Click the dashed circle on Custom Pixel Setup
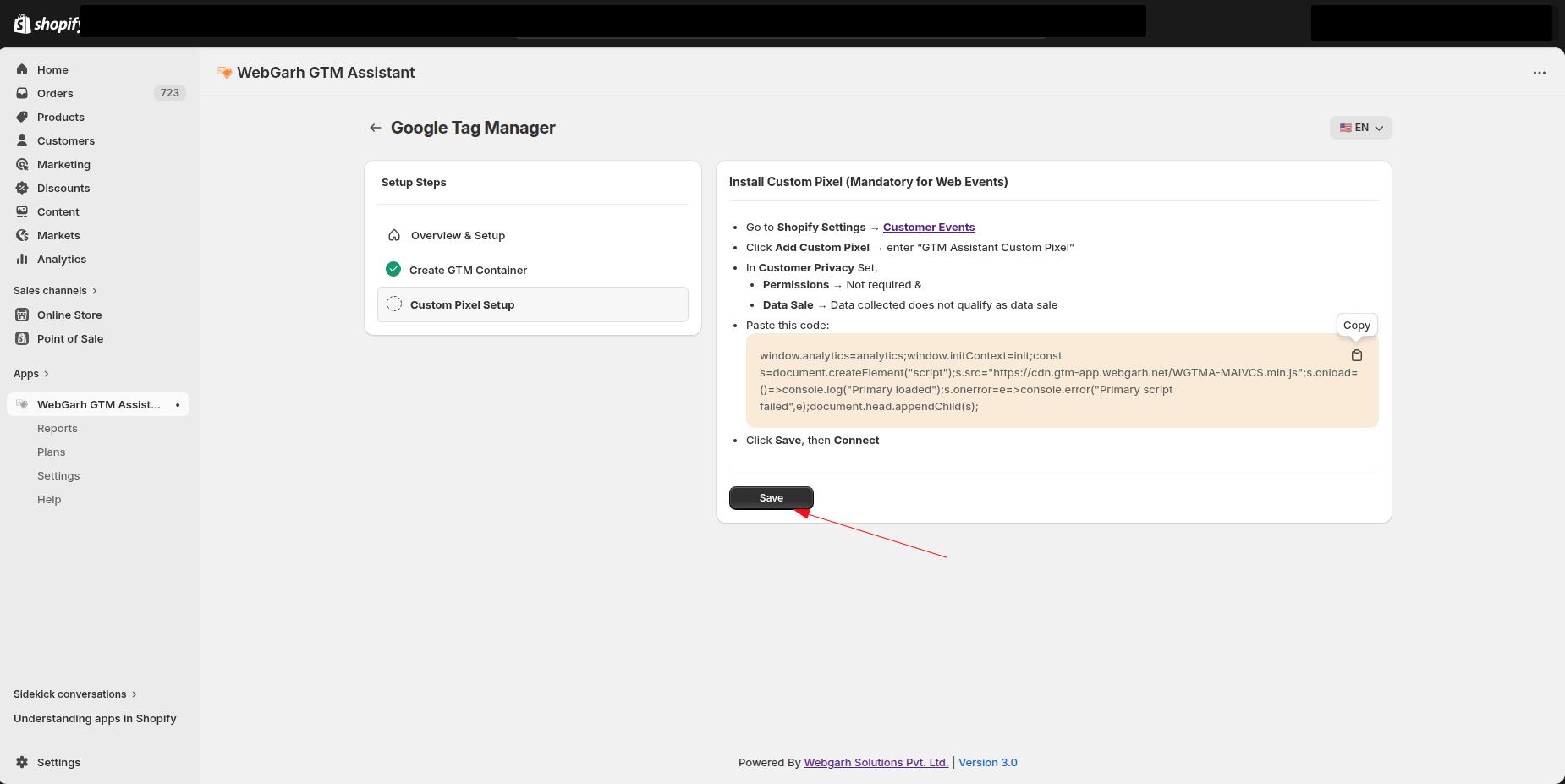Image resolution: width=1565 pixels, height=784 pixels. 394,304
